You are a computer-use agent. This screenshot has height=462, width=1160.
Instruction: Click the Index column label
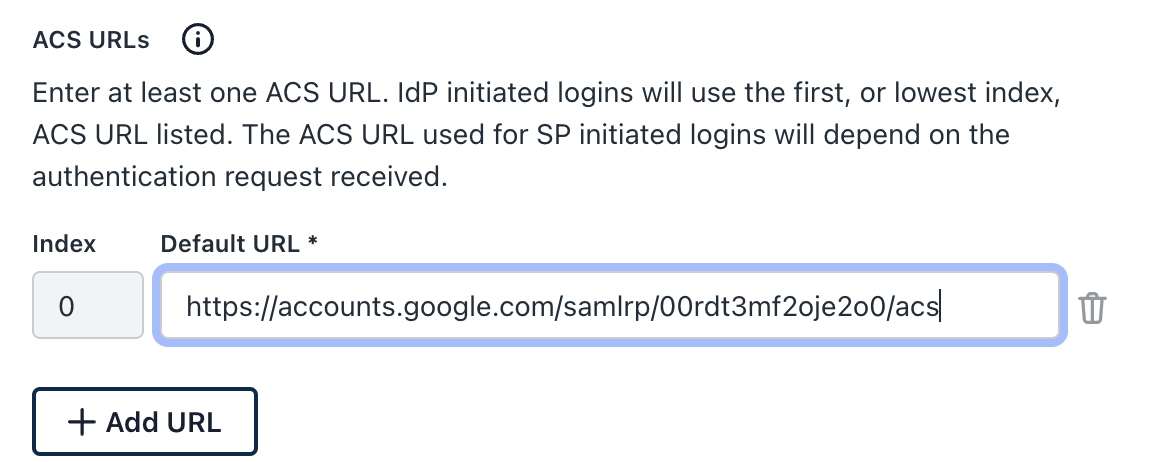[x=64, y=244]
